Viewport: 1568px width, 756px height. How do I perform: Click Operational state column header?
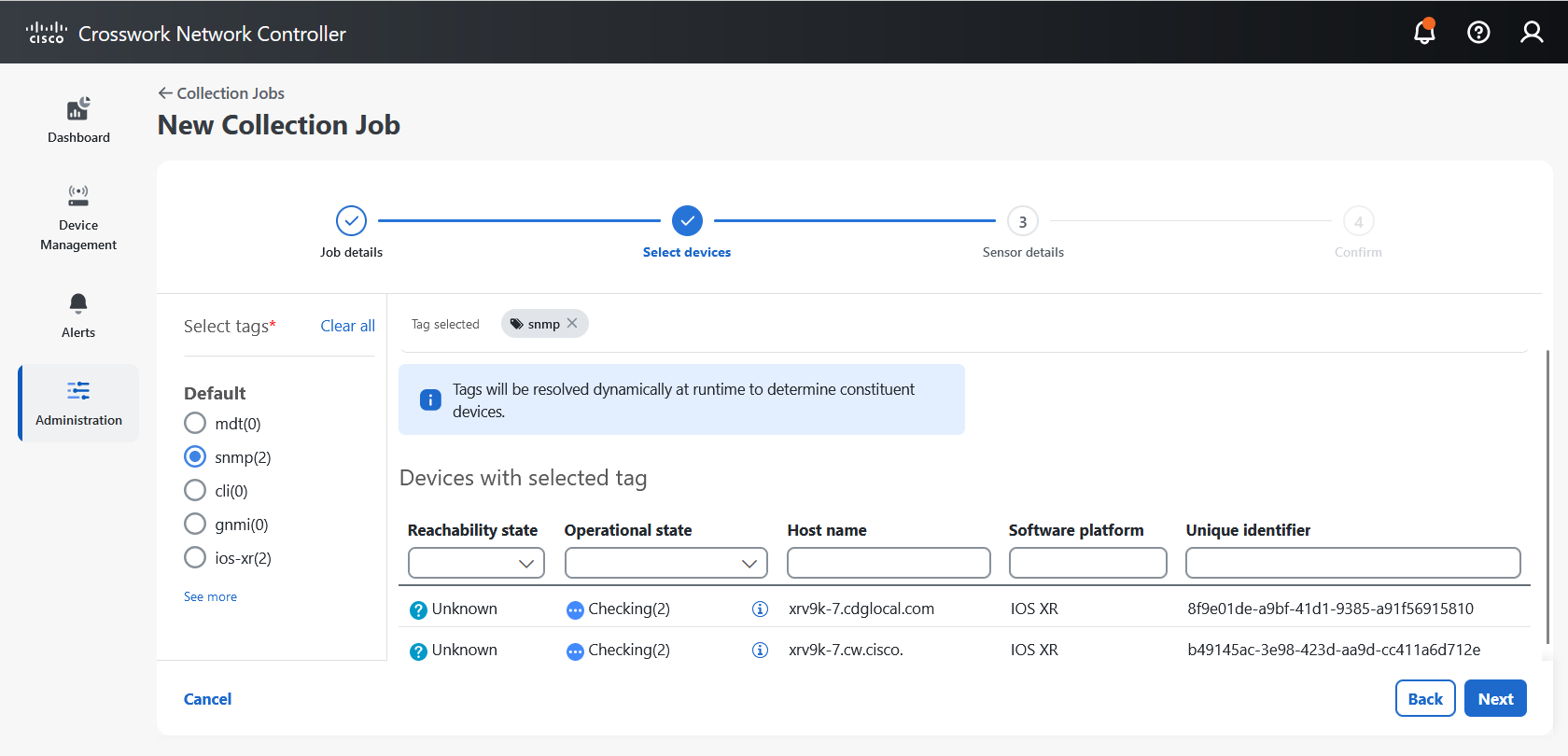click(628, 530)
